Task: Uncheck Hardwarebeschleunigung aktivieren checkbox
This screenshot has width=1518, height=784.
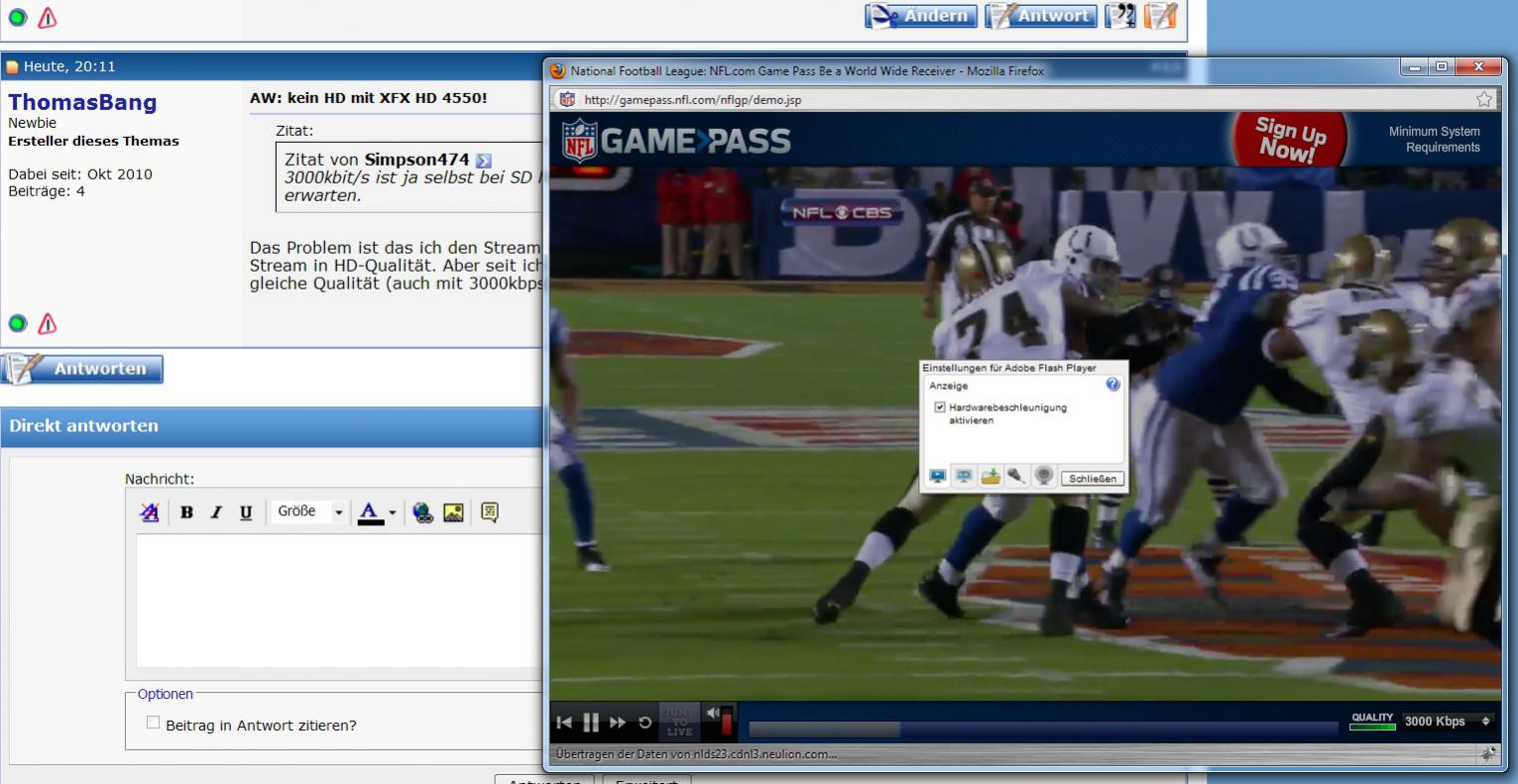Action: pos(940,407)
